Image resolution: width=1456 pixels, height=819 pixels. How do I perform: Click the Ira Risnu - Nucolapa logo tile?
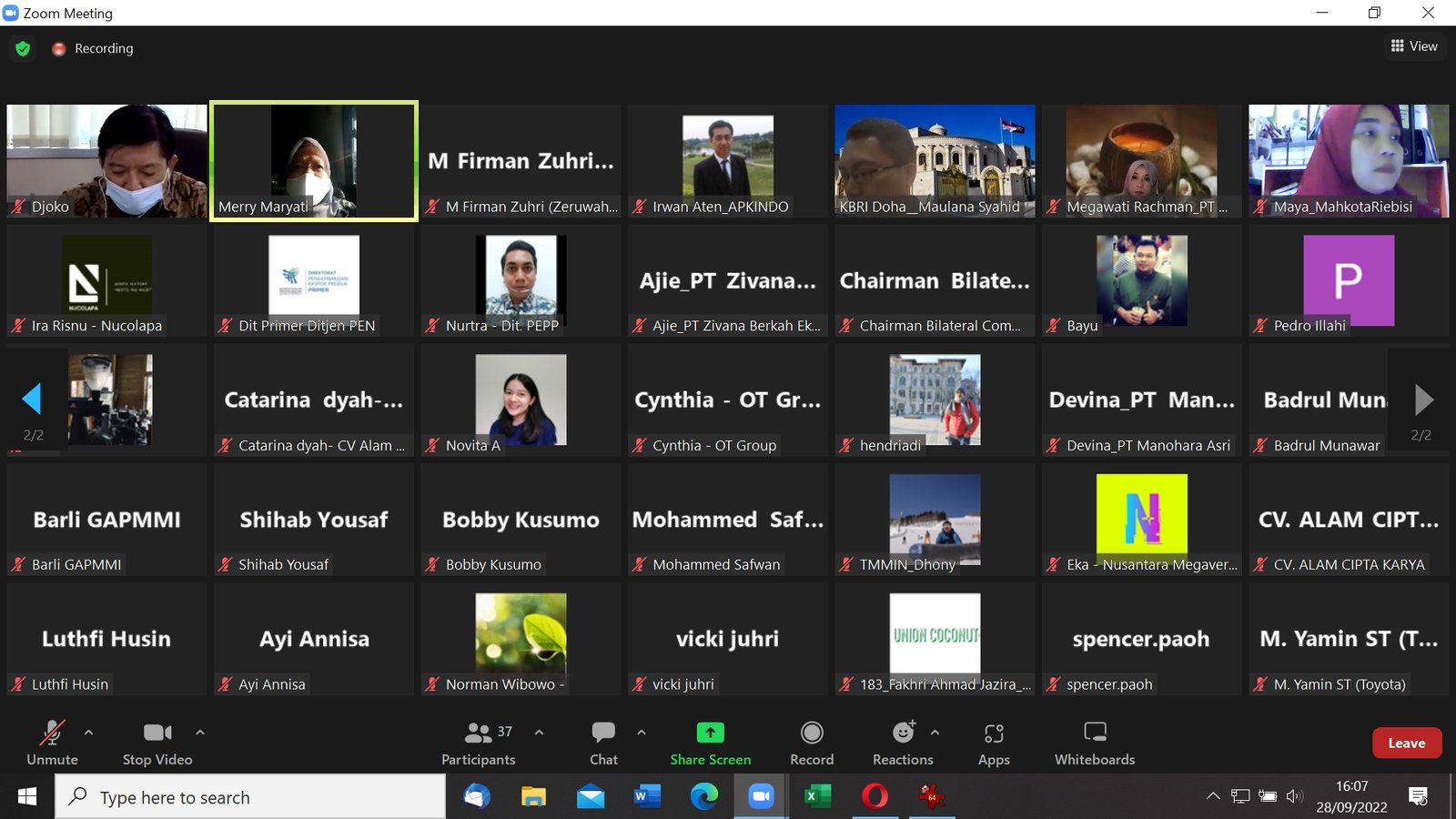pos(107,281)
